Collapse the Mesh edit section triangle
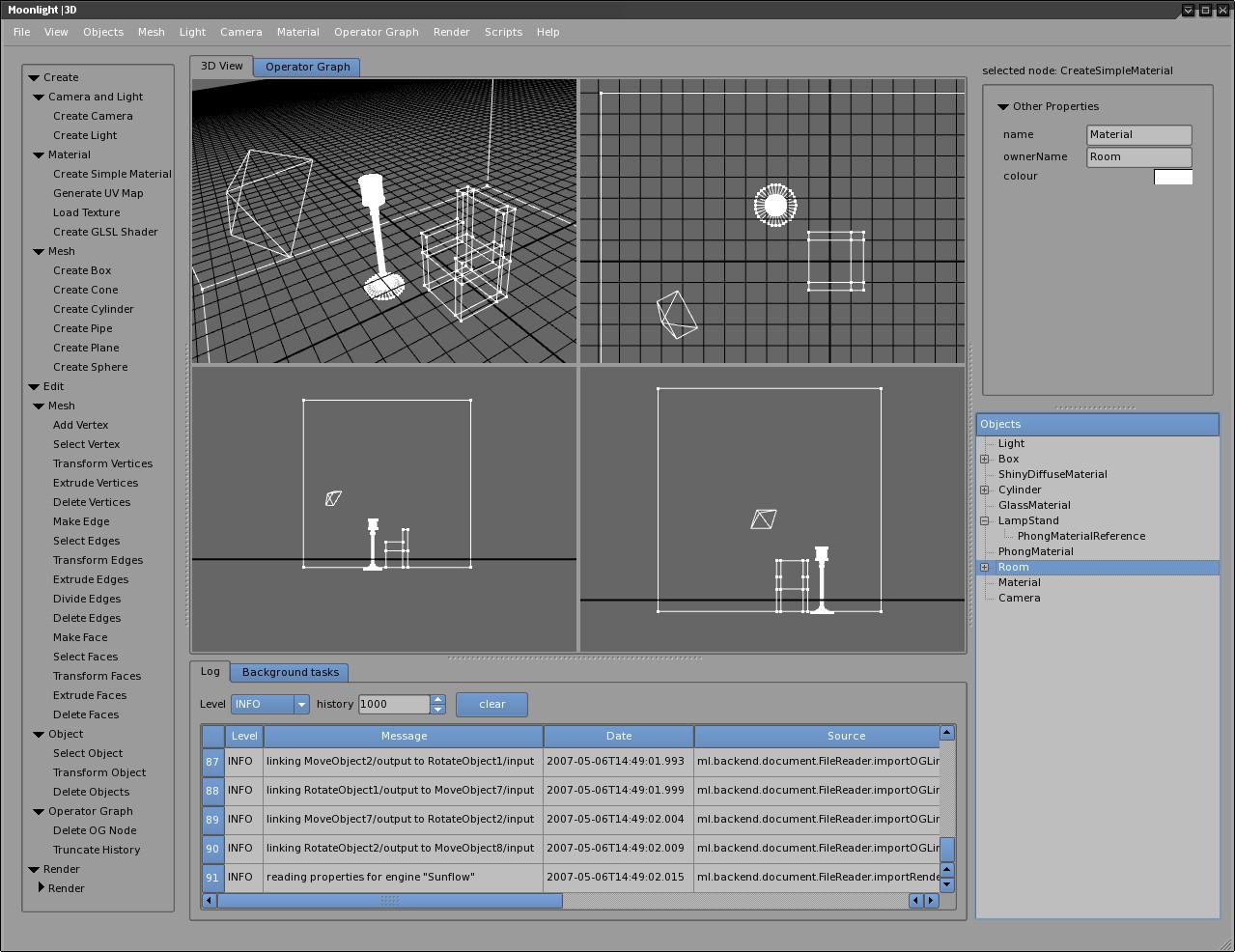Screen dimensions: 1235x952 click(39, 406)
